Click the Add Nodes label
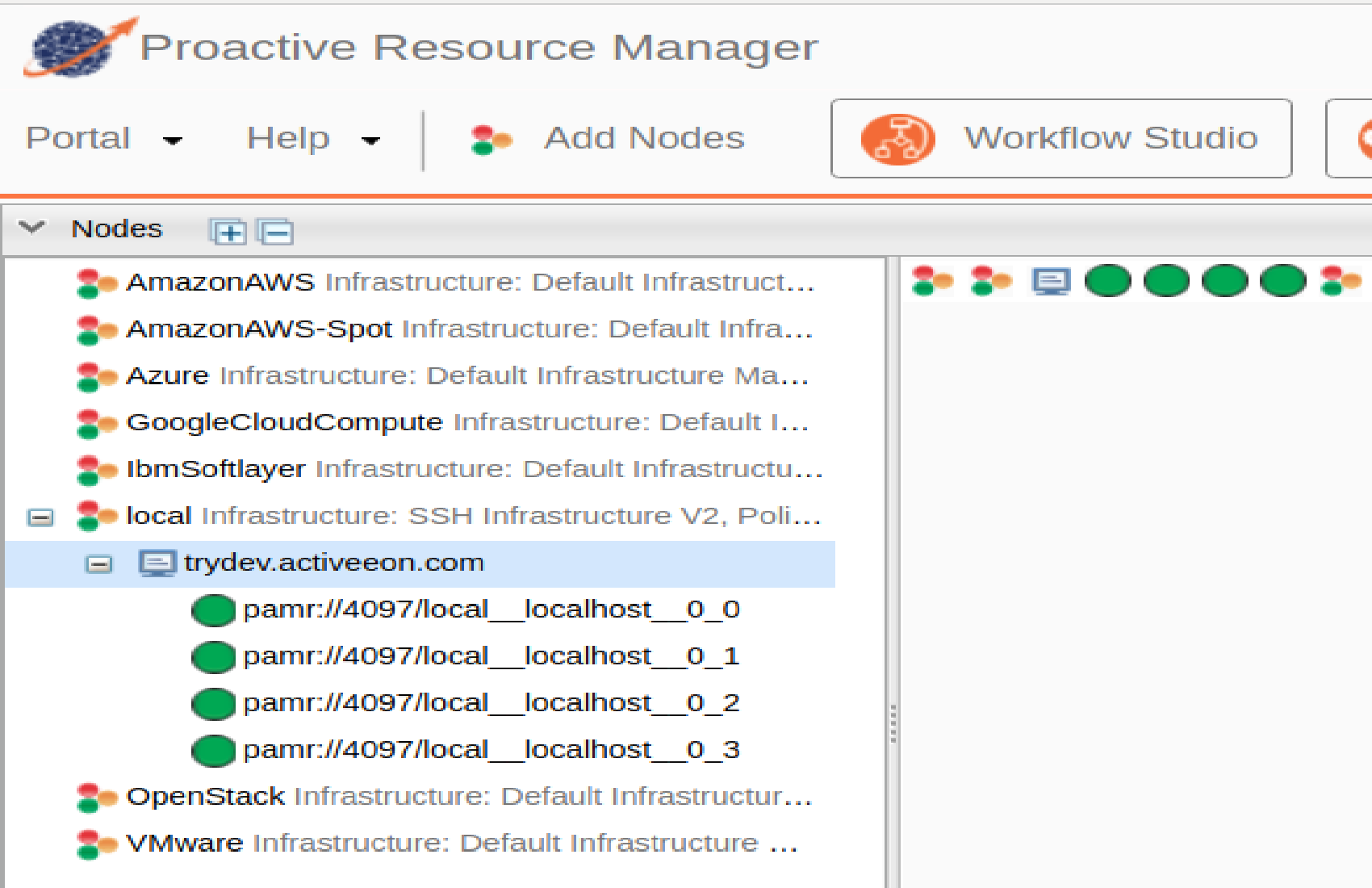Screen dimensions: 1372x888 point(644,138)
